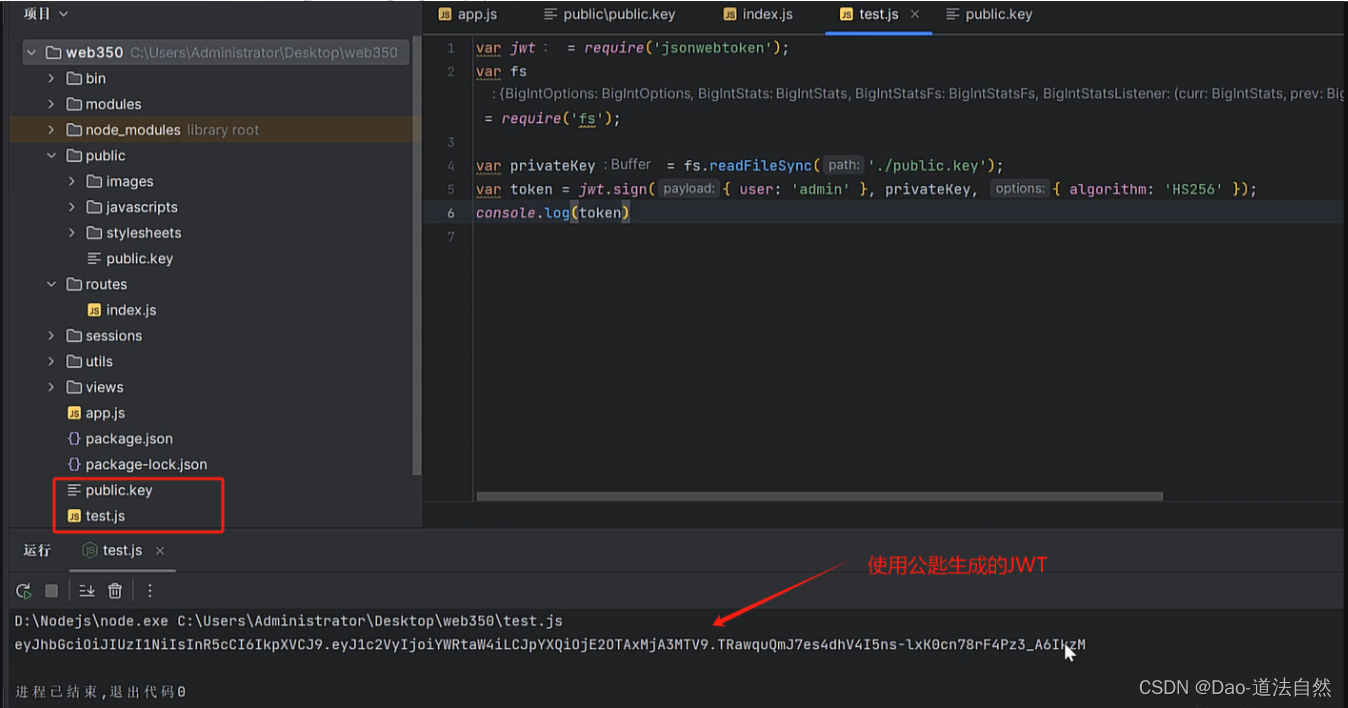Switch to the last public.key editor tab
Viewport: 1348px width, 708px height.
point(989,15)
